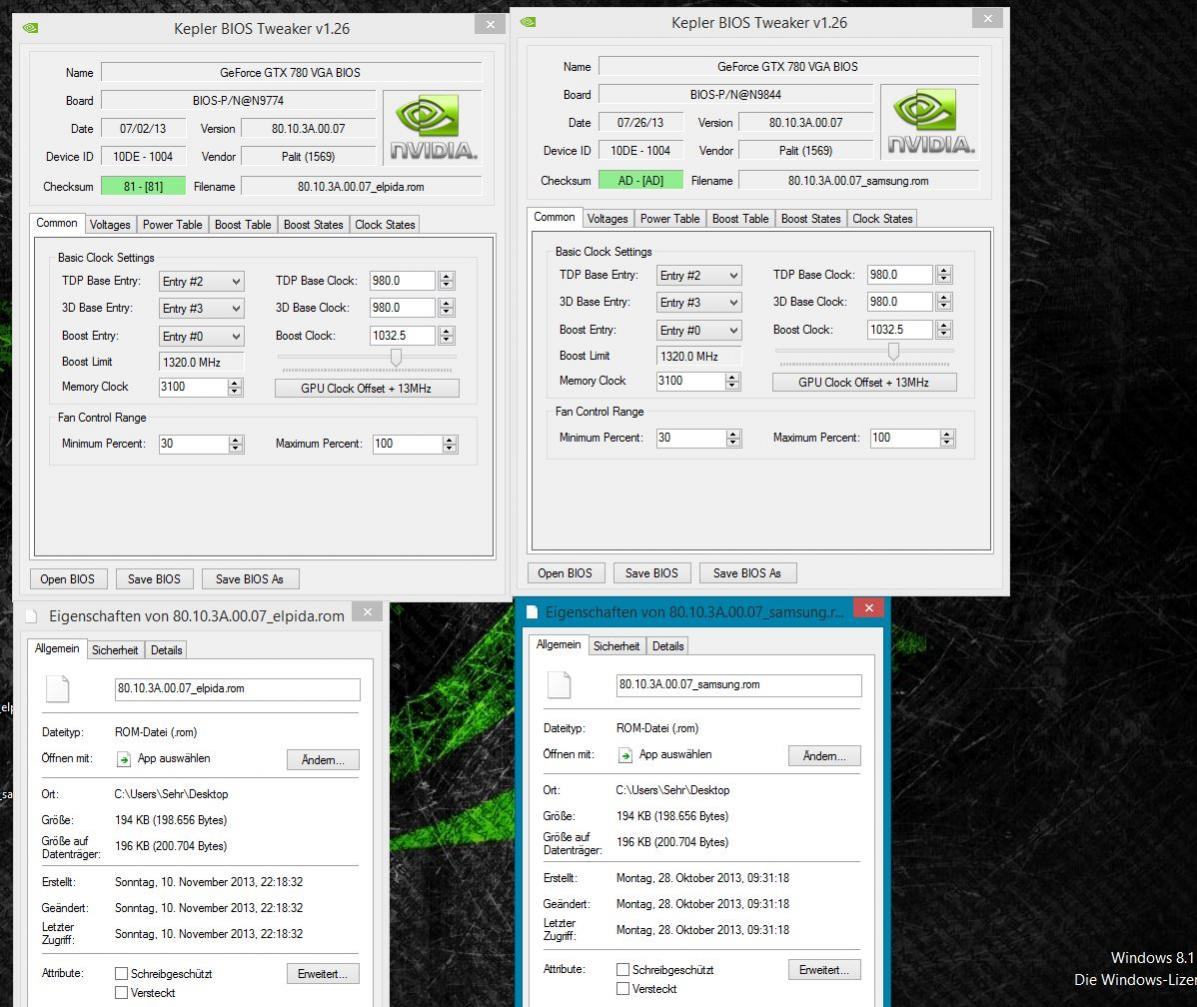Close the samsung.rom properties window
This screenshot has width=1197, height=1007.
click(x=869, y=608)
